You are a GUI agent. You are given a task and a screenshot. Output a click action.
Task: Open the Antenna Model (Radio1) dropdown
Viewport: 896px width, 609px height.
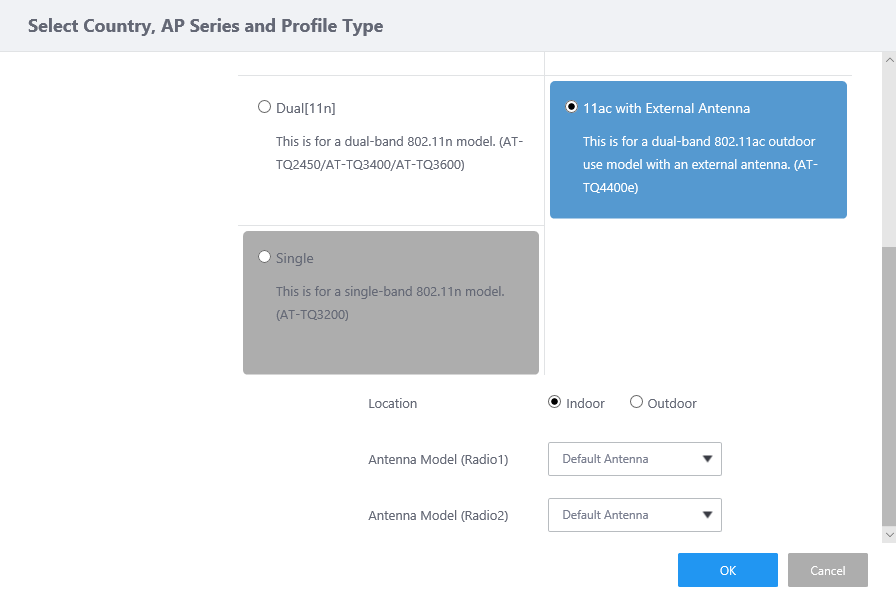(x=634, y=459)
